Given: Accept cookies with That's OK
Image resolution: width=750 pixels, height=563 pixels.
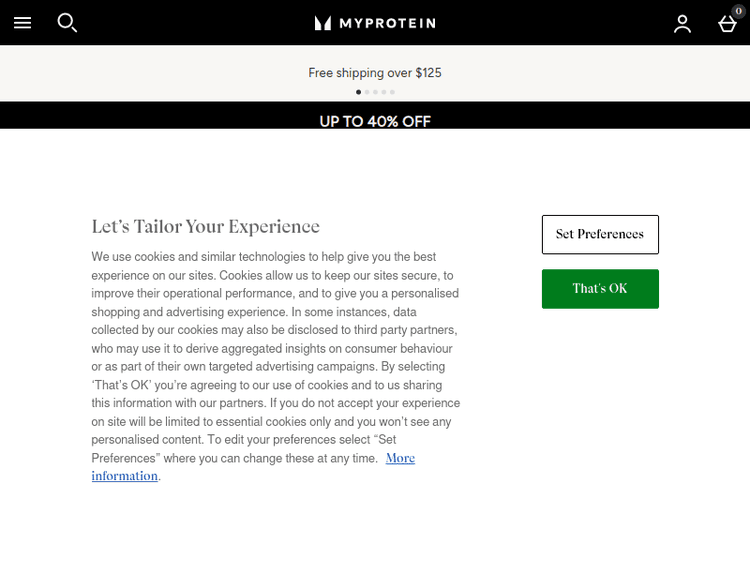Looking at the screenshot, I should point(600,289).
